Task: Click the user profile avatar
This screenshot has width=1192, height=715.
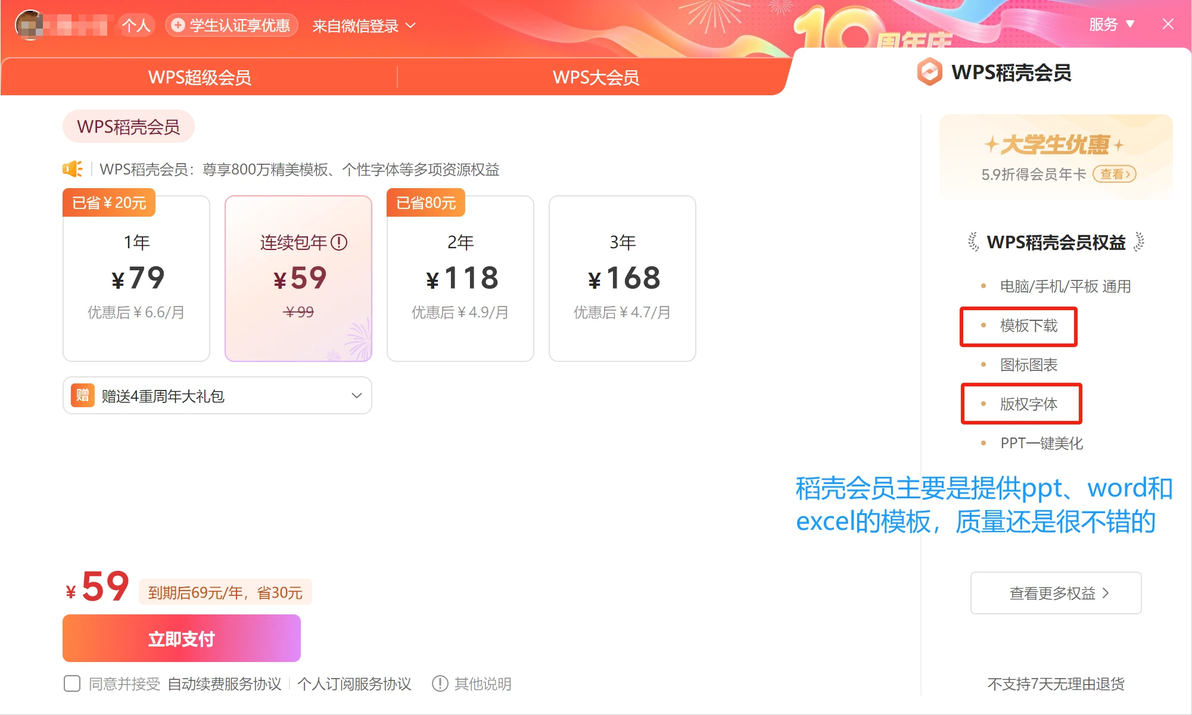Action: tap(30, 25)
